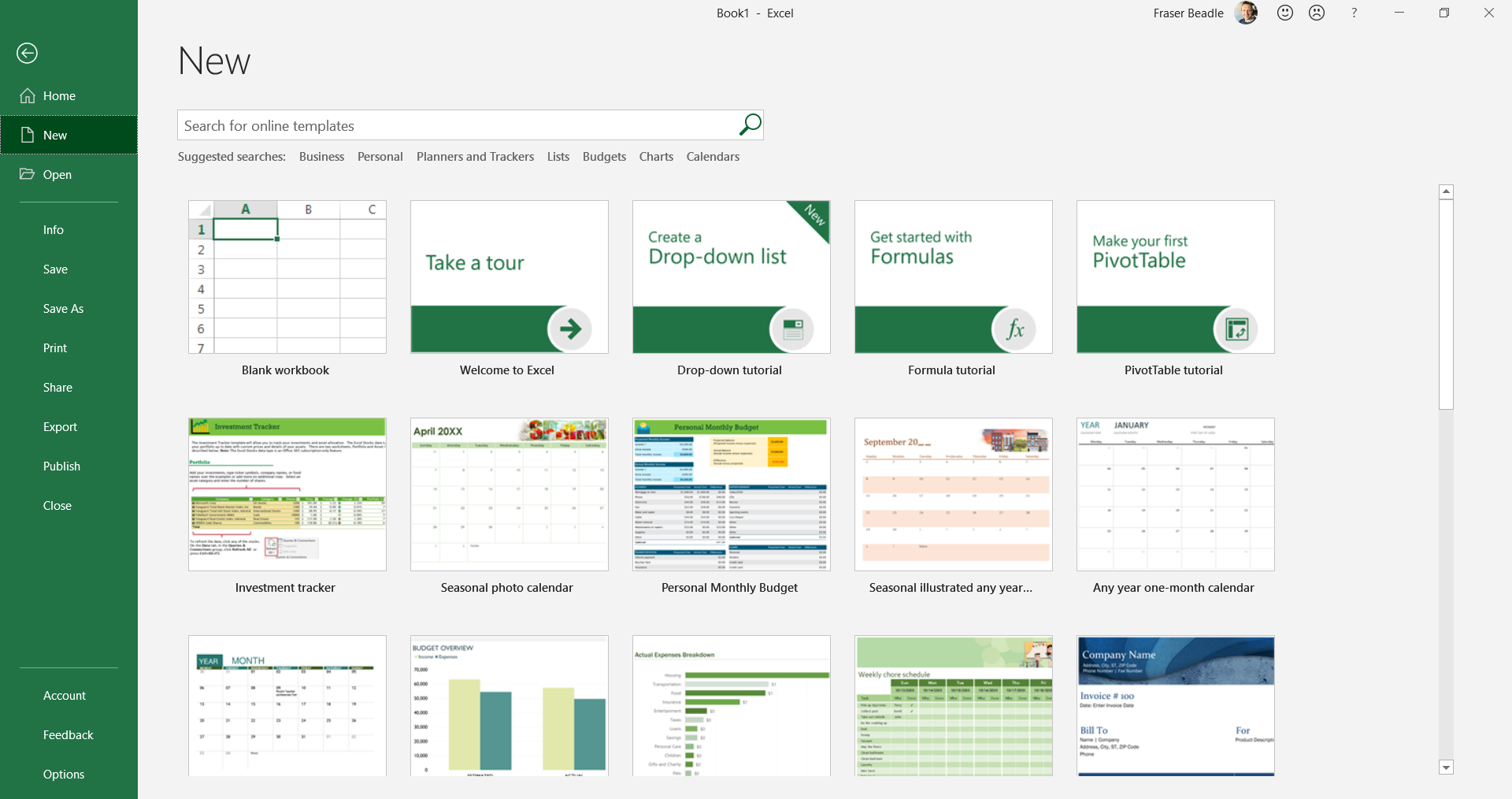Screen dimensions: 1512x799
Task: Click the scroll down arrow of templates list
Action: click(1446, 767)
